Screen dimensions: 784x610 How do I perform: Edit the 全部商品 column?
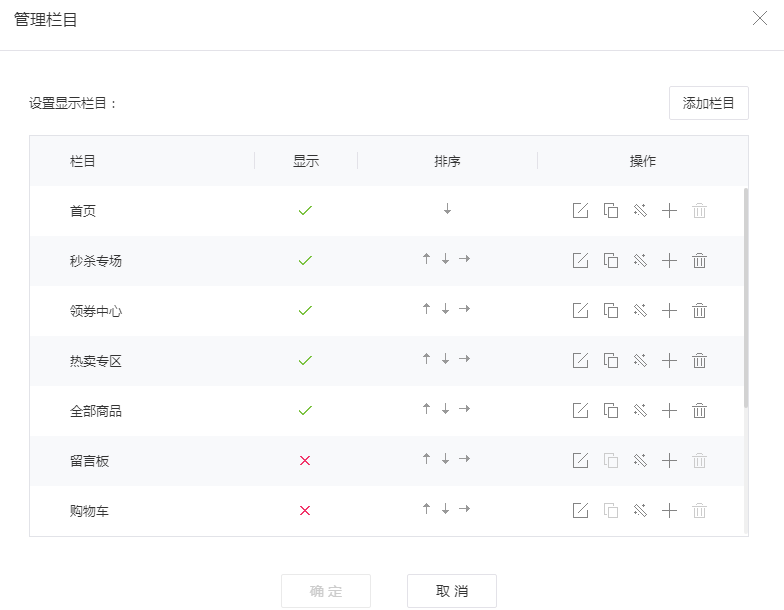pyautogui.click(x=580, y=410)
